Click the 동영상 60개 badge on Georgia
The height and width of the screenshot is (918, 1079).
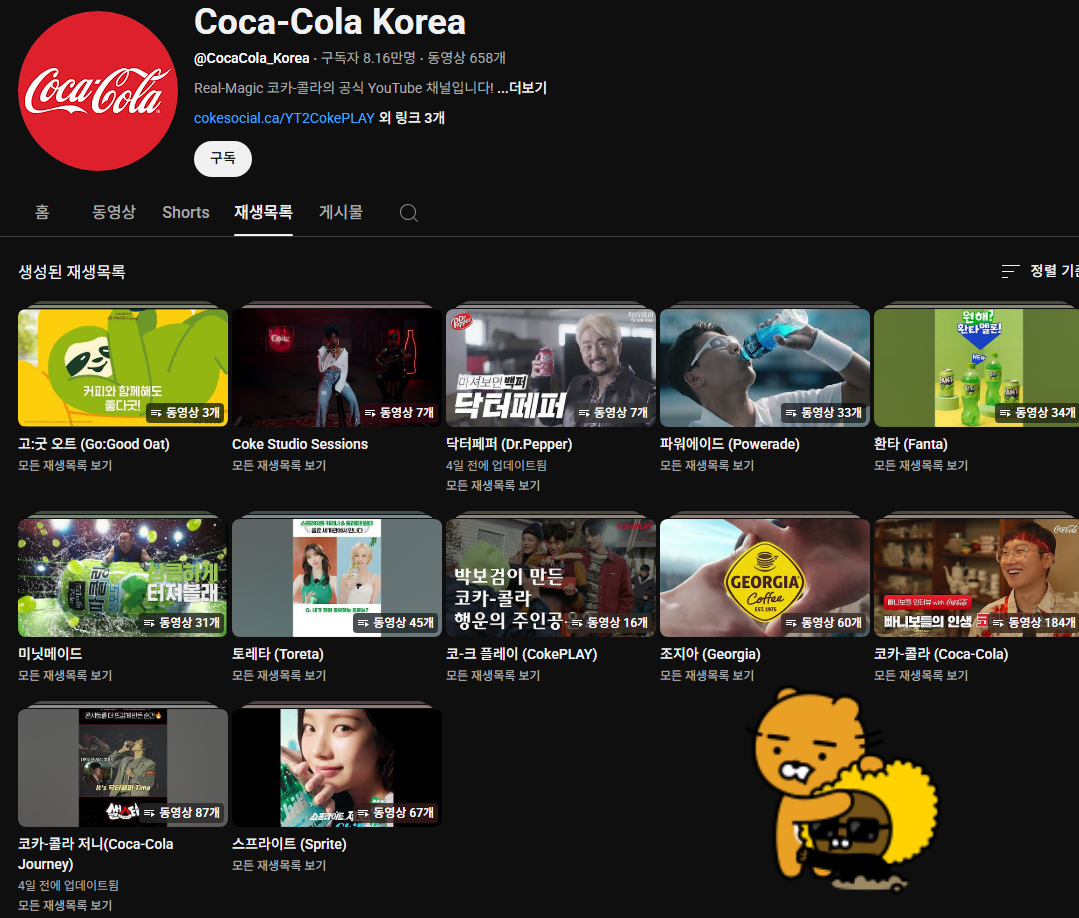(824, 622)
